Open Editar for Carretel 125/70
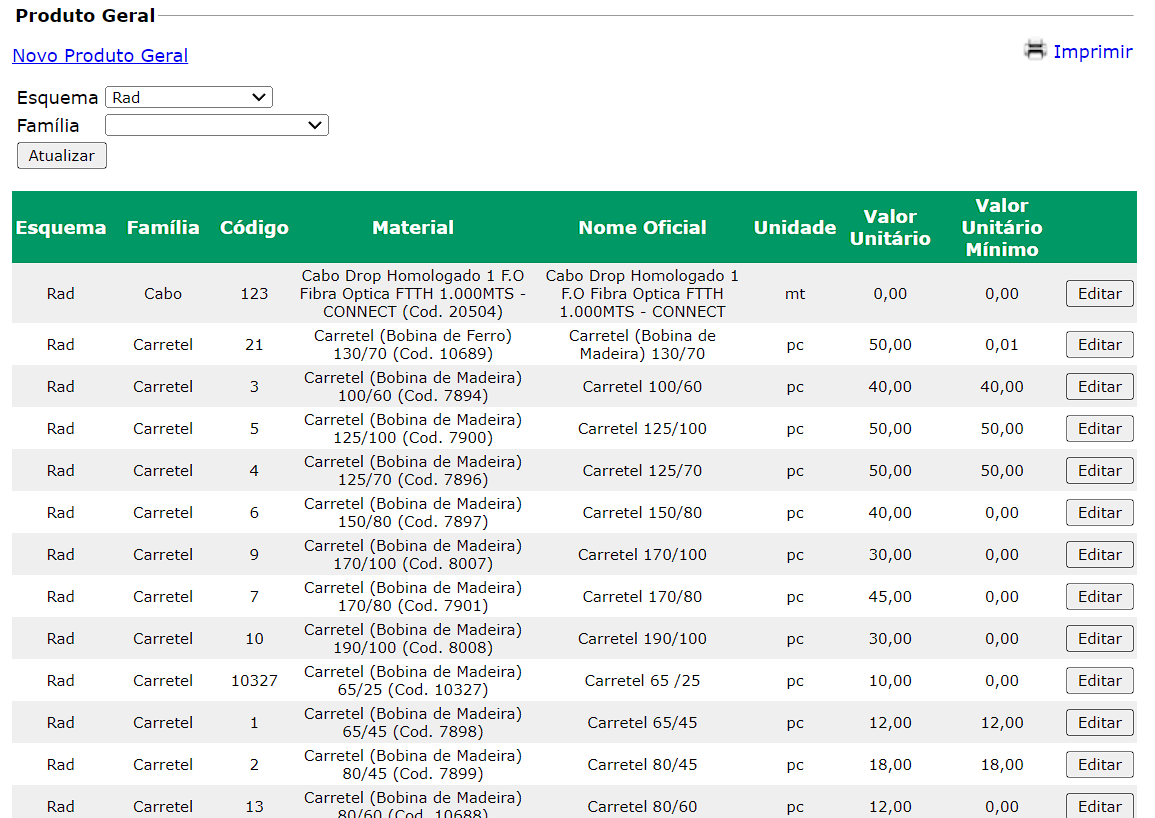The image size is (1155, 818). 1099,471
